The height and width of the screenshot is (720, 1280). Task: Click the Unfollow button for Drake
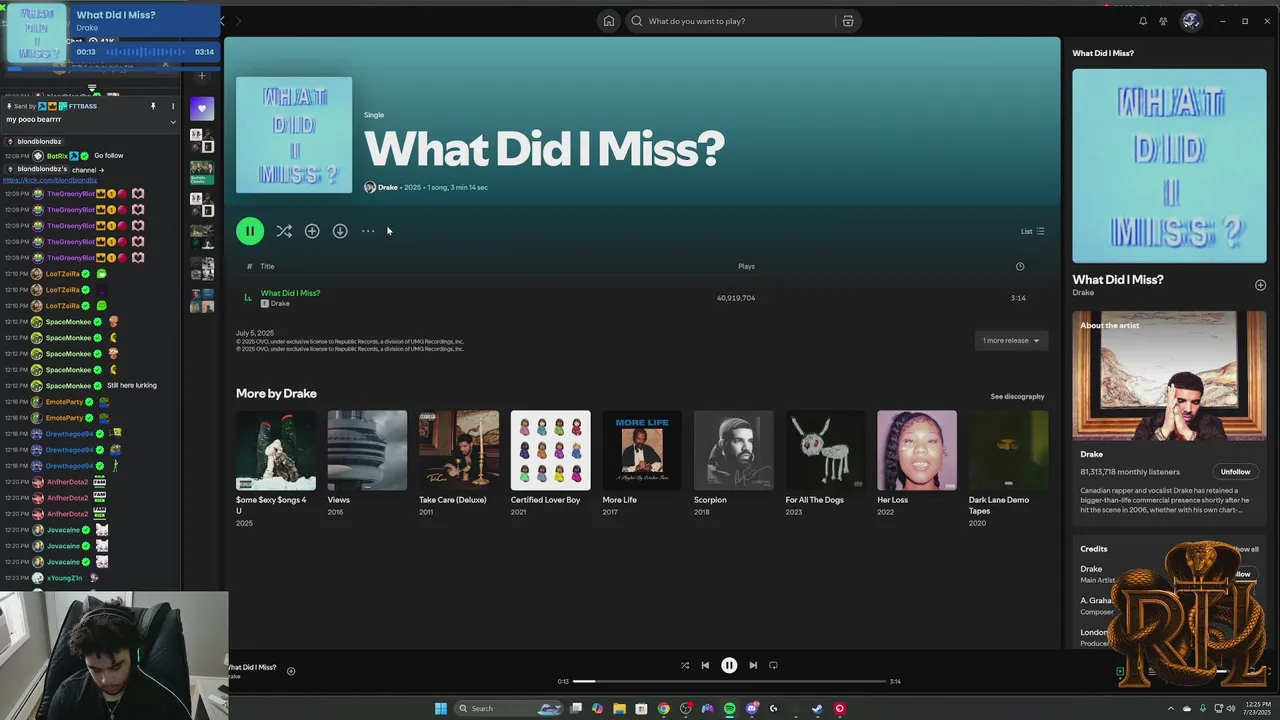click(x=1235, y=471)
